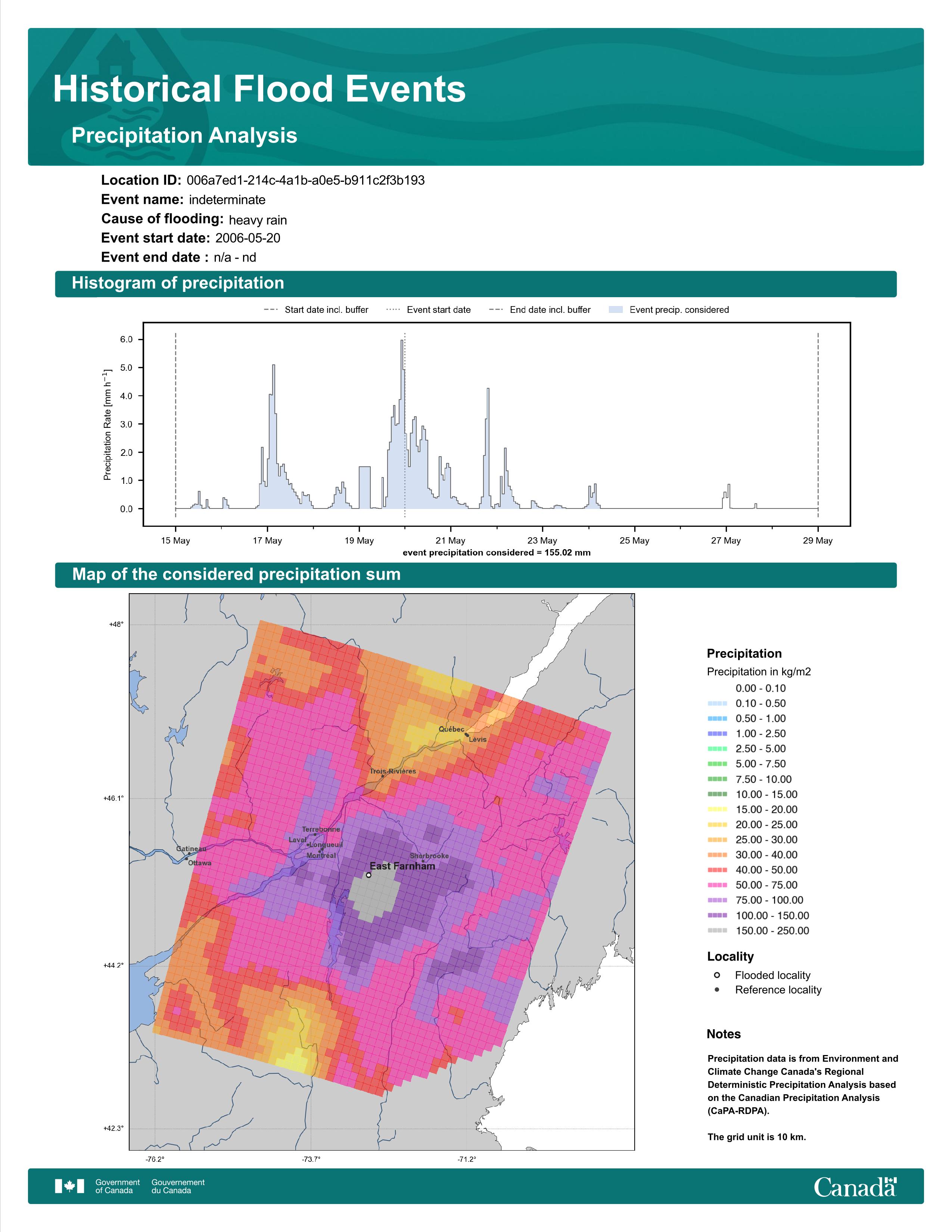This screenshot has height=1232, width=952.
Task: Click the 15.00 - 20.00 legend color swatch
Action: pyautogui.click(x=718, y=809)
